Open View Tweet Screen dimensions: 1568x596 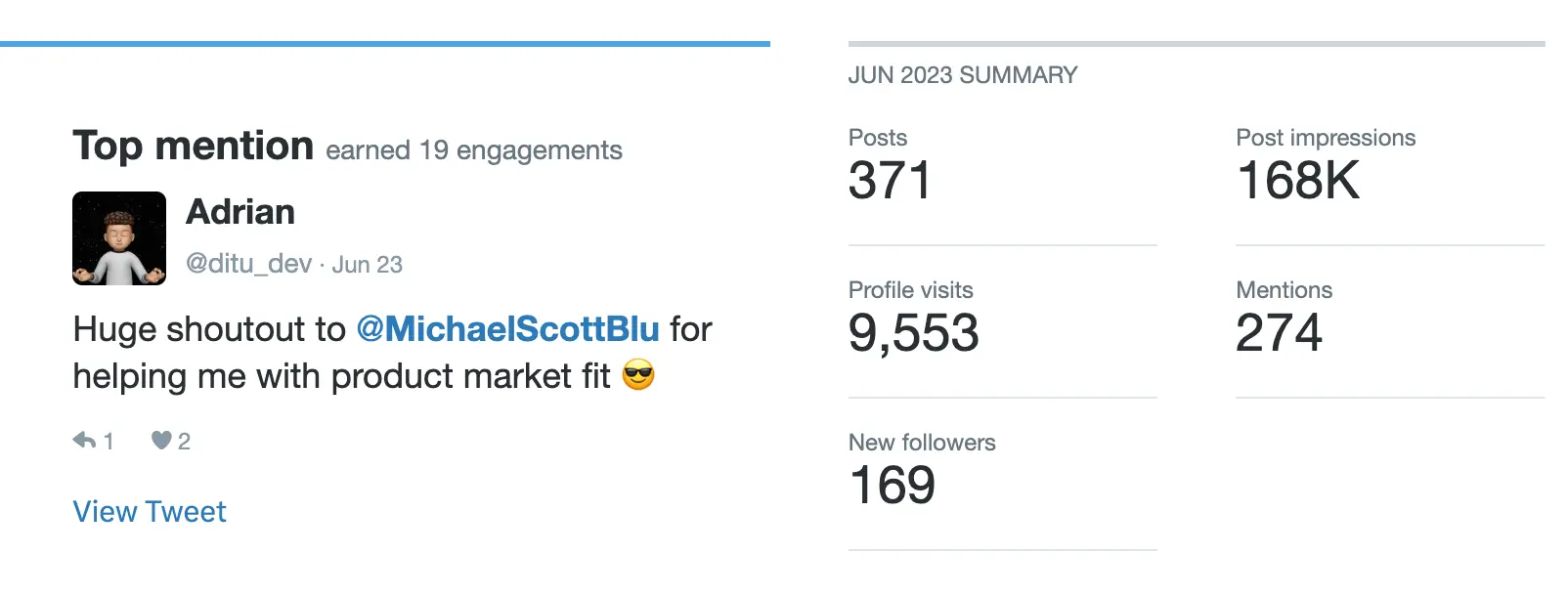149,511
